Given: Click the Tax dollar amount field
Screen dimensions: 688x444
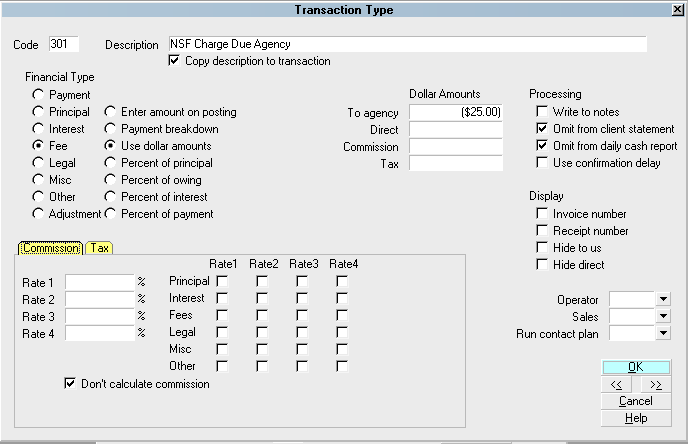Looking at the screenshot, I should pos(456,163).
